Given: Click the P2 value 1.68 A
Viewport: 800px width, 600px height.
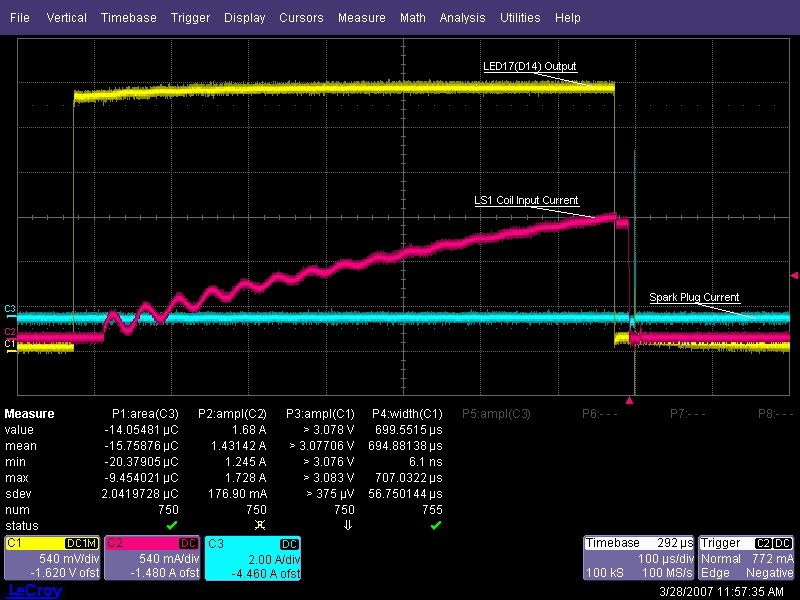Looking at the screenshot, I should click(x=249, y=430).
